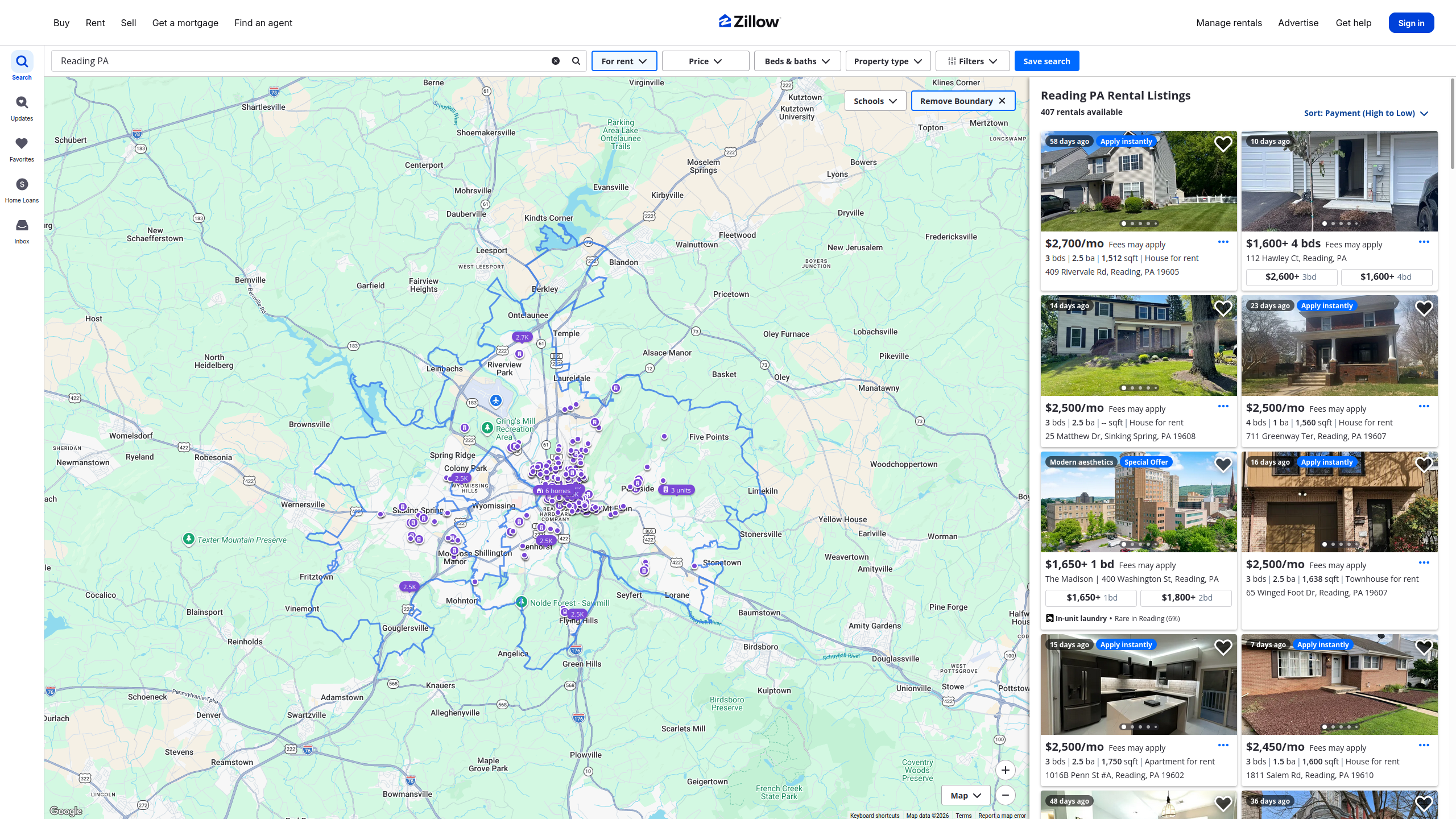Select the $1,650+ 1bd option
1456x819 pixels.
1091,598
